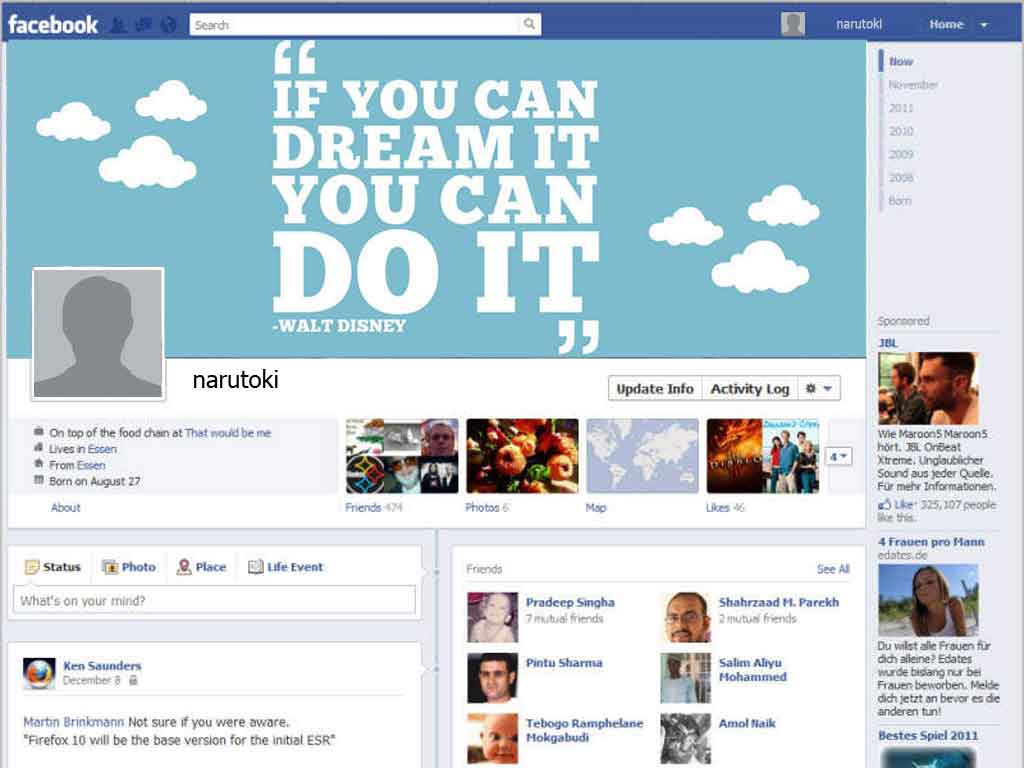1024x768 pixels.
Task: Open the Activity Log
Action: (x=750, y=389)
